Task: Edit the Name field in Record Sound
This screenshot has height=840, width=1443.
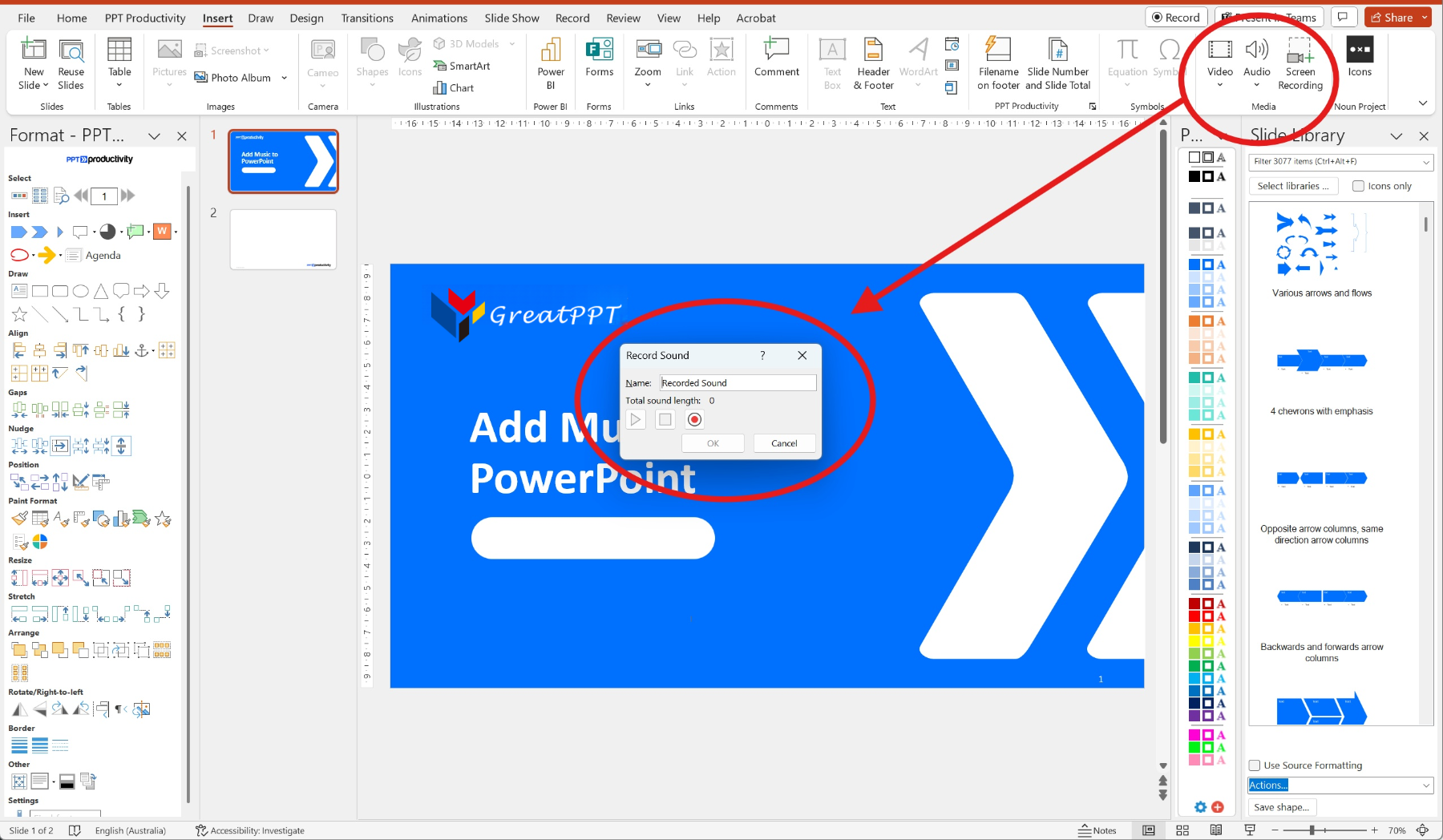Action: [x=738, y=383]
